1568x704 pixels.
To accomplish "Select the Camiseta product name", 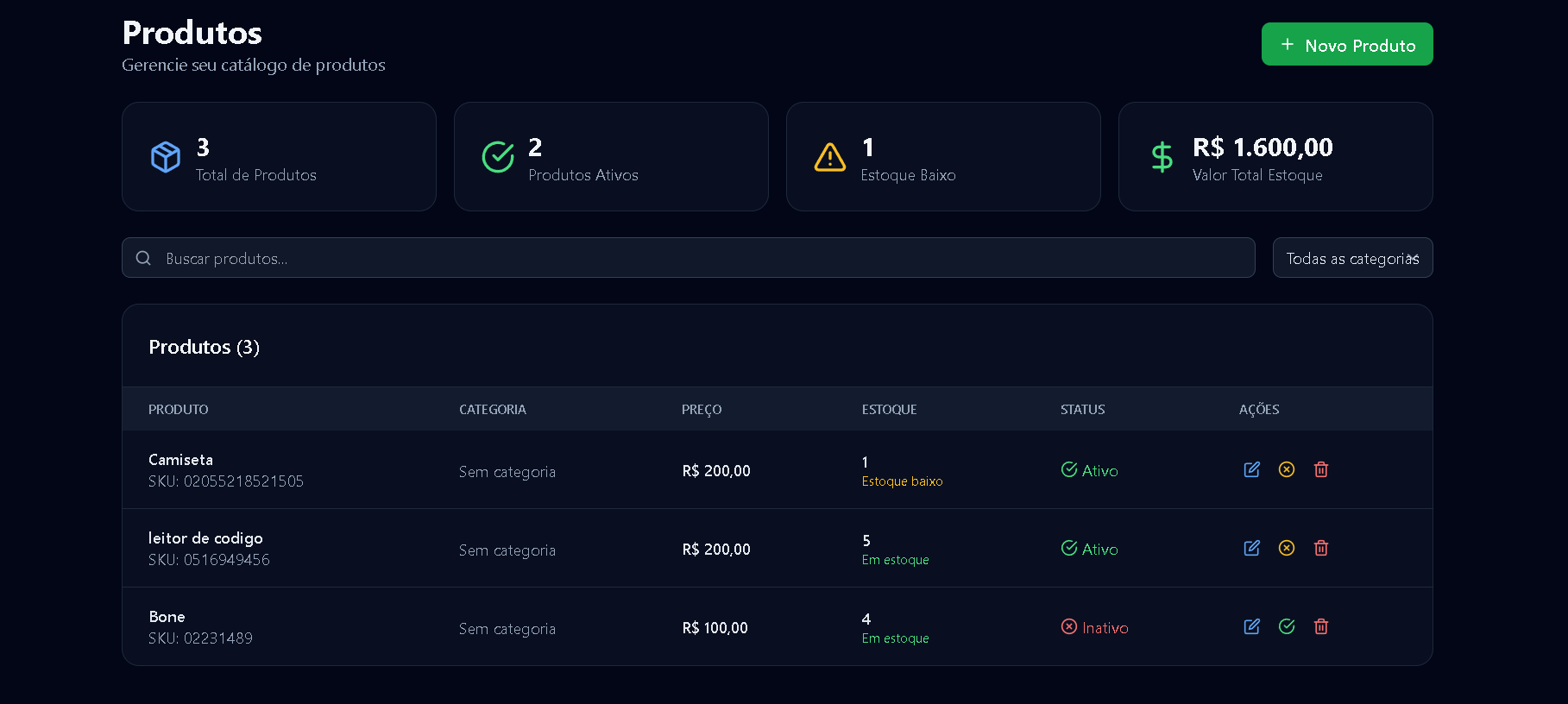I will pyautogui.click(x=180, y=460).
